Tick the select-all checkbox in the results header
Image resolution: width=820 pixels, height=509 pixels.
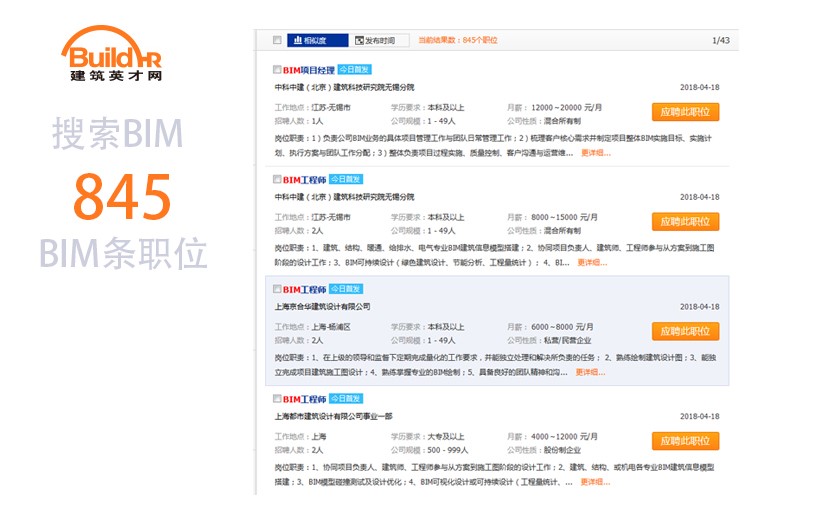pos(277,40)
